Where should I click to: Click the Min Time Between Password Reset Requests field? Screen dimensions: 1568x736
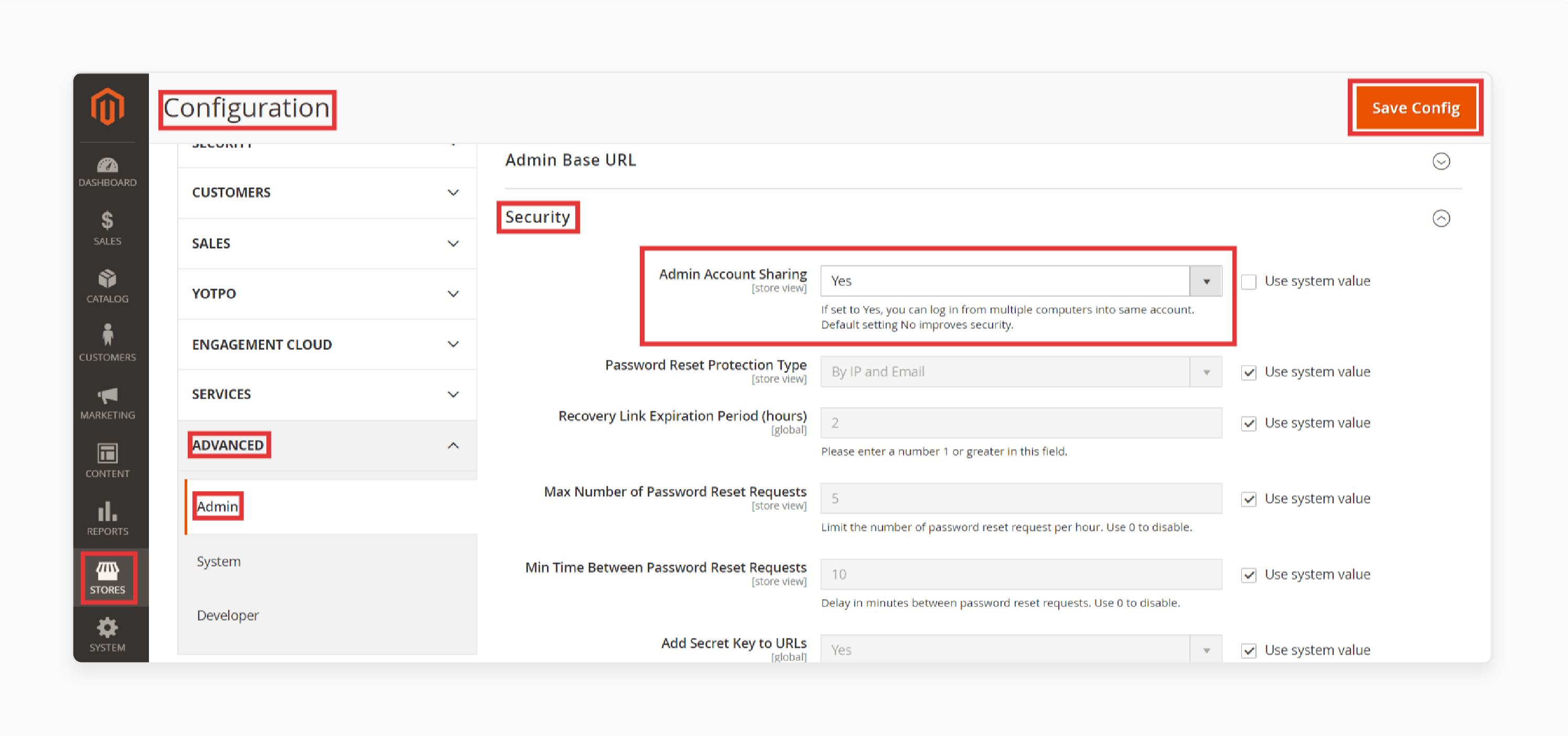(1021, 574)
